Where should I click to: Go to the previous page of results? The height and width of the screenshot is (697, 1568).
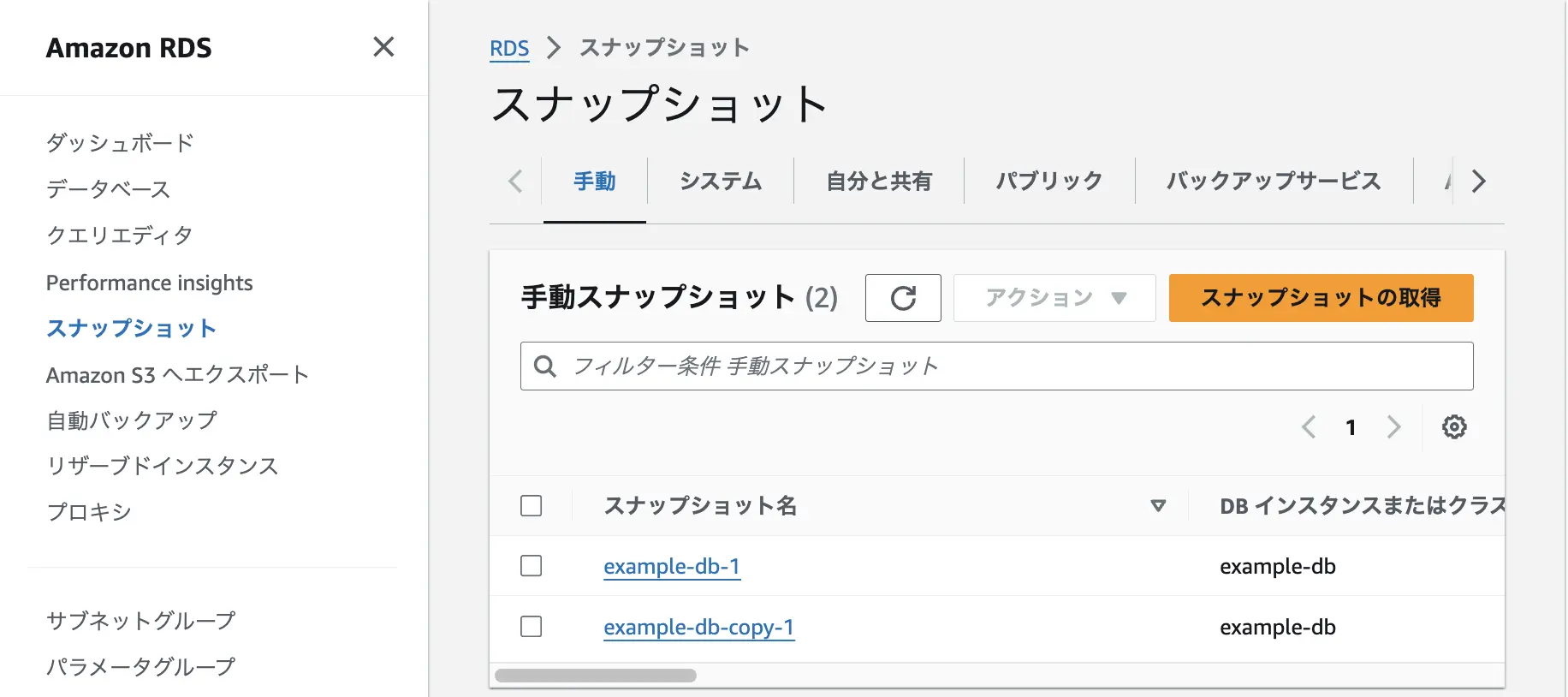click(1308, 426)
